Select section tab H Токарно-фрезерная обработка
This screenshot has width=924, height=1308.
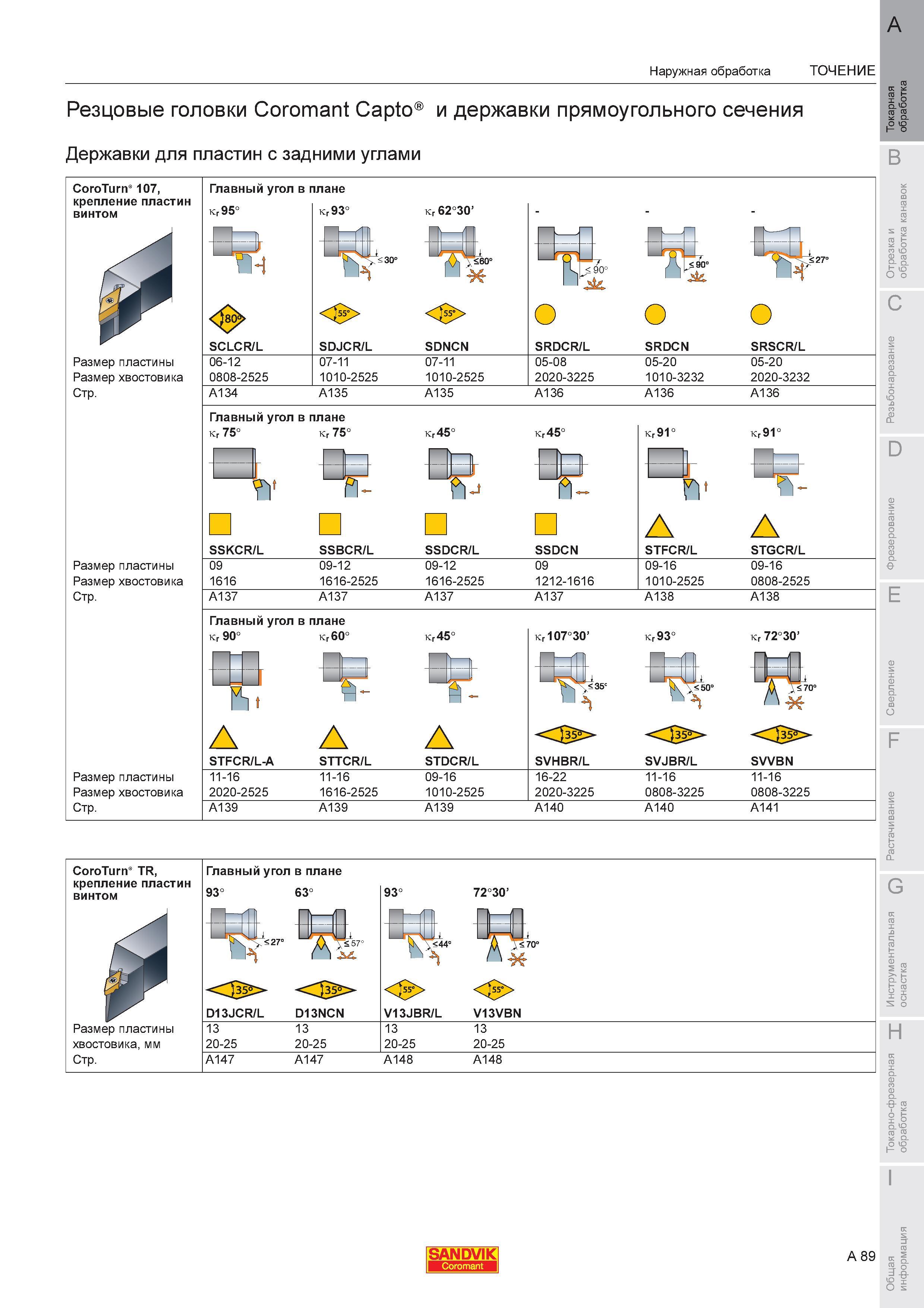(901, 1091)
